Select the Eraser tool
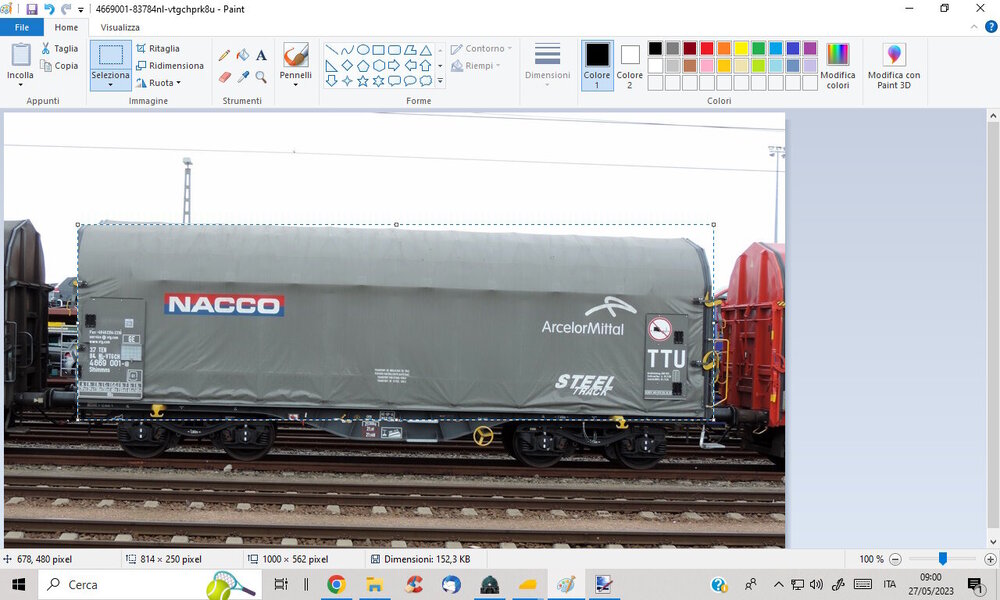Viewport: 1000px width, 600px height. (224, 77)
